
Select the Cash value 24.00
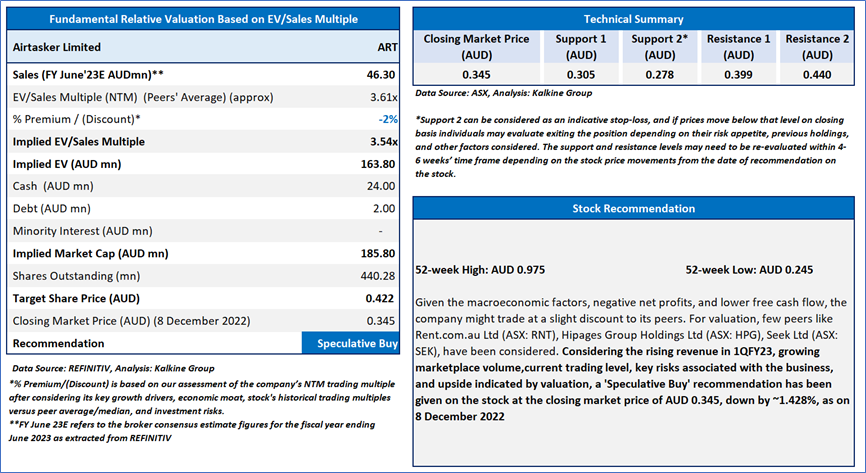(381, 186)
